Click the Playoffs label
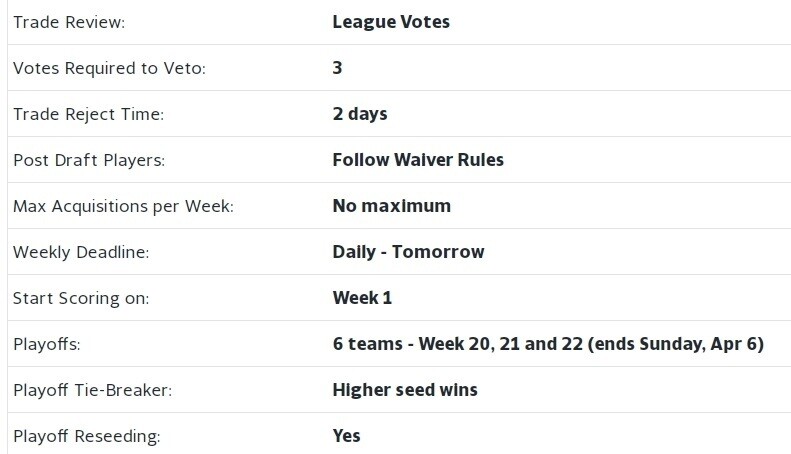 [x=47, y=344]
